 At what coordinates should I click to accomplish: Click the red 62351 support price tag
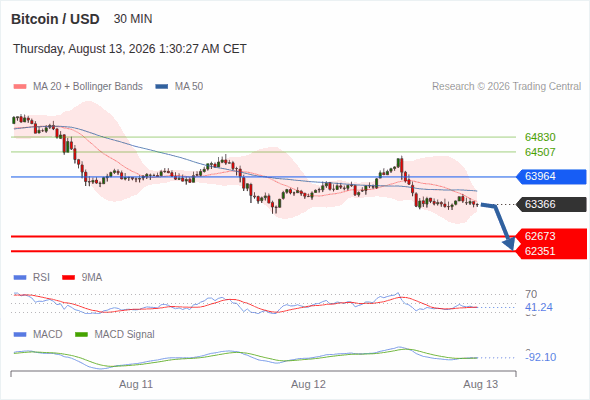pos(552,251)
